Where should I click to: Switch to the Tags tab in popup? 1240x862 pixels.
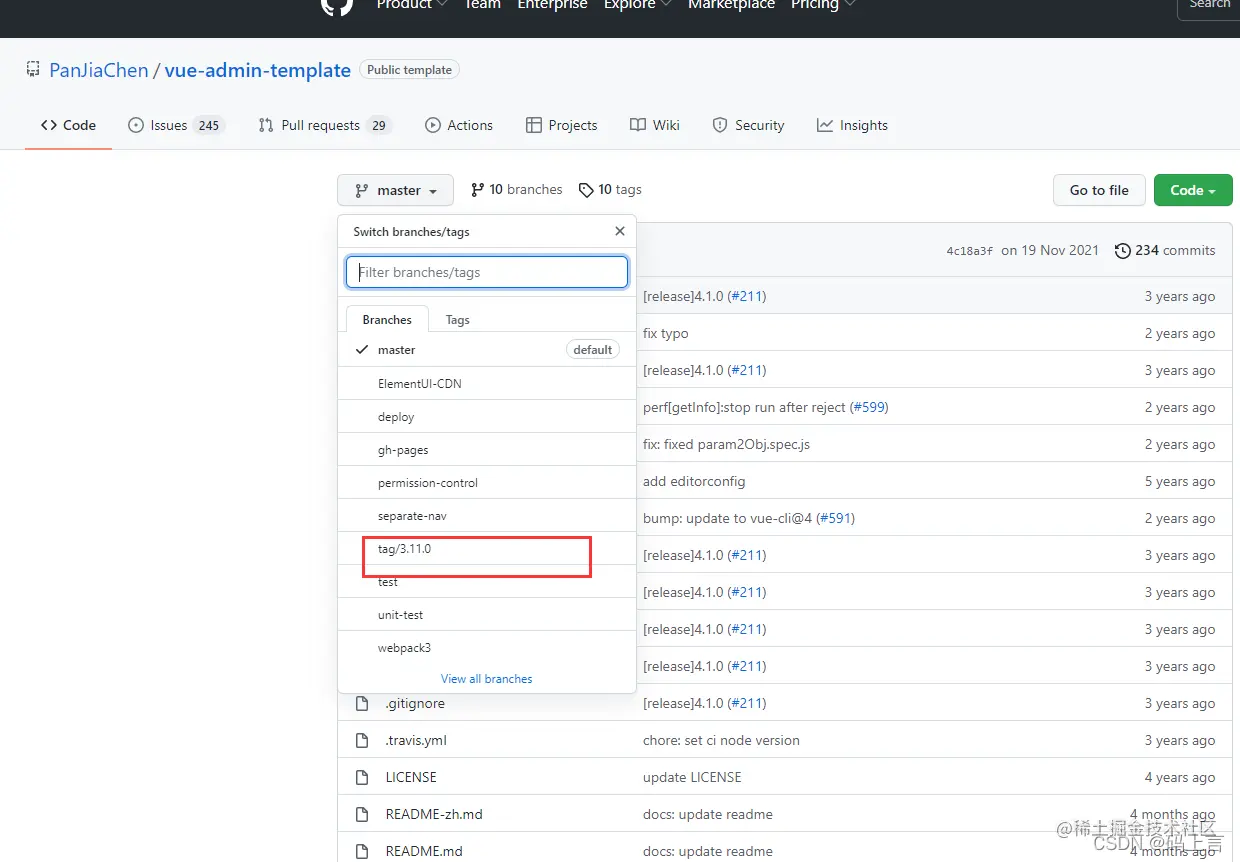458,320
